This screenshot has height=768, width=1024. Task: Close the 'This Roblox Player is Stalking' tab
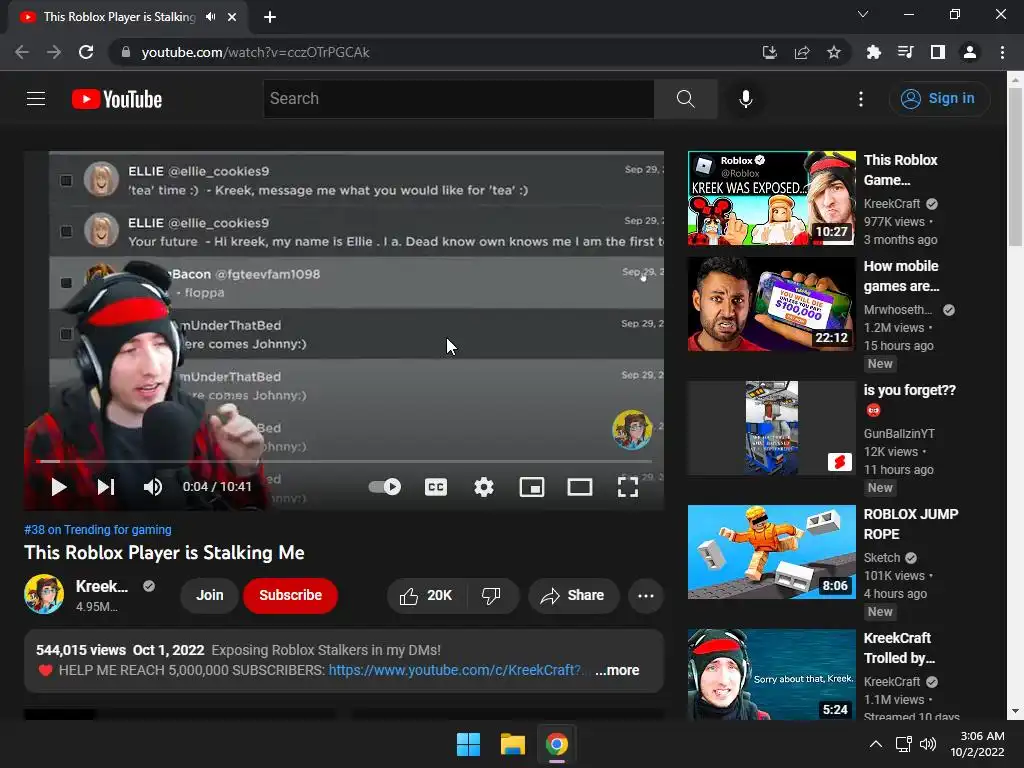point(232,17)
